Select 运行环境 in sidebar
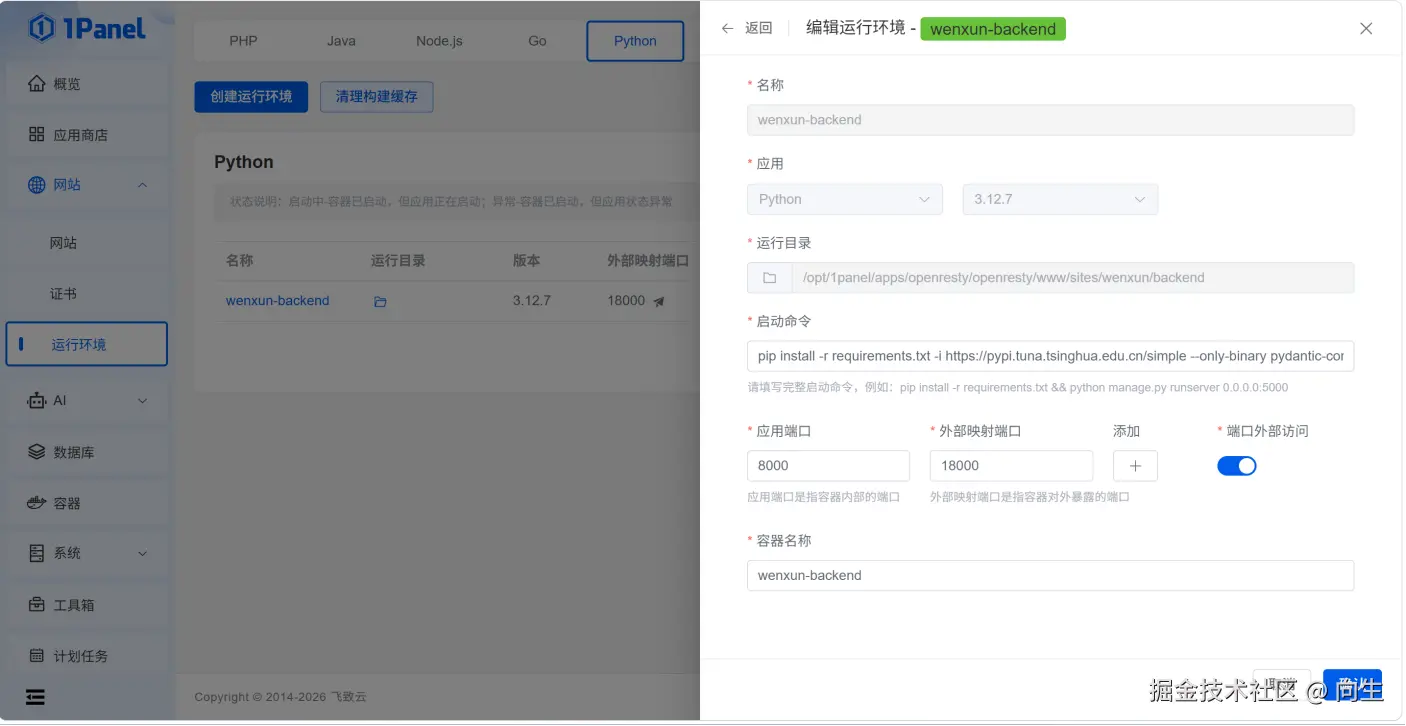The height and width of the screenshot is (726, 1406). tap(87, 344)
